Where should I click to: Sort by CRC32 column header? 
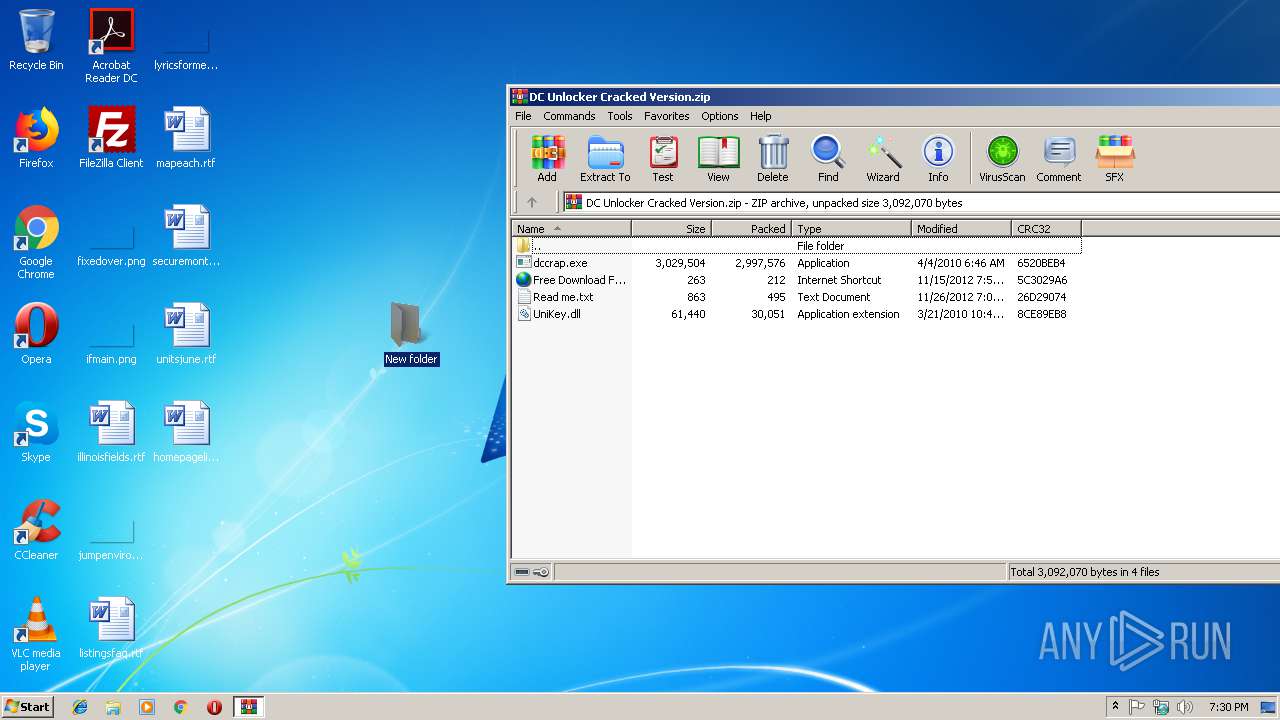[1046, 229]
